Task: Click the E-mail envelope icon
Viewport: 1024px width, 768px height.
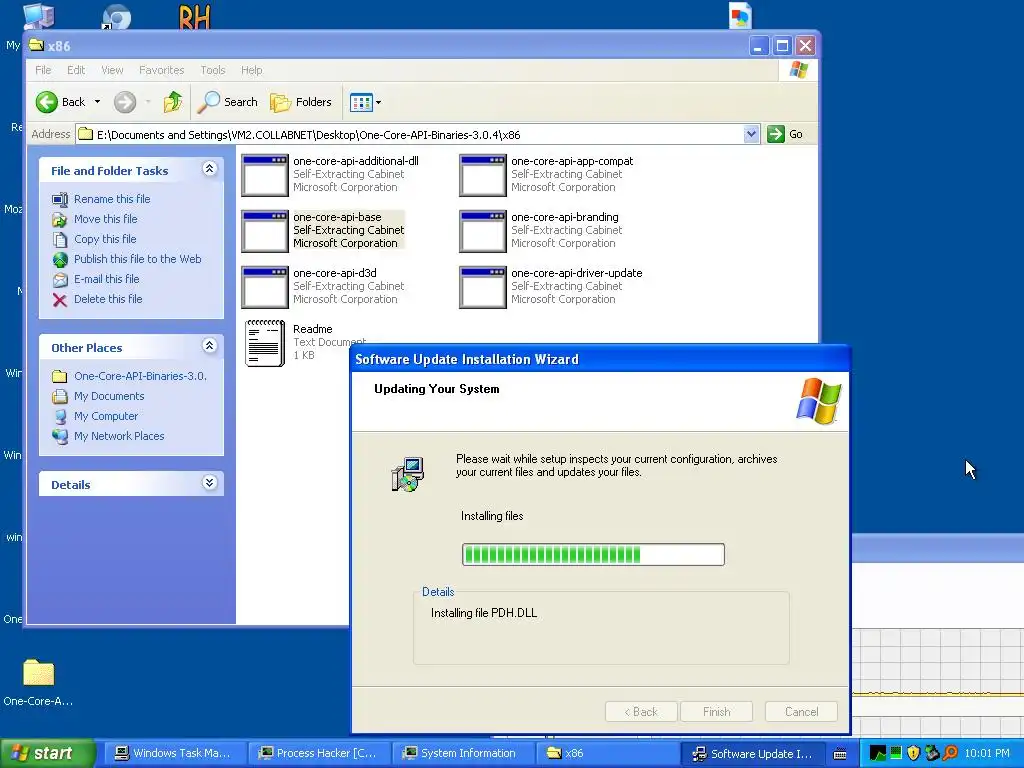Action: pos(60,280)
